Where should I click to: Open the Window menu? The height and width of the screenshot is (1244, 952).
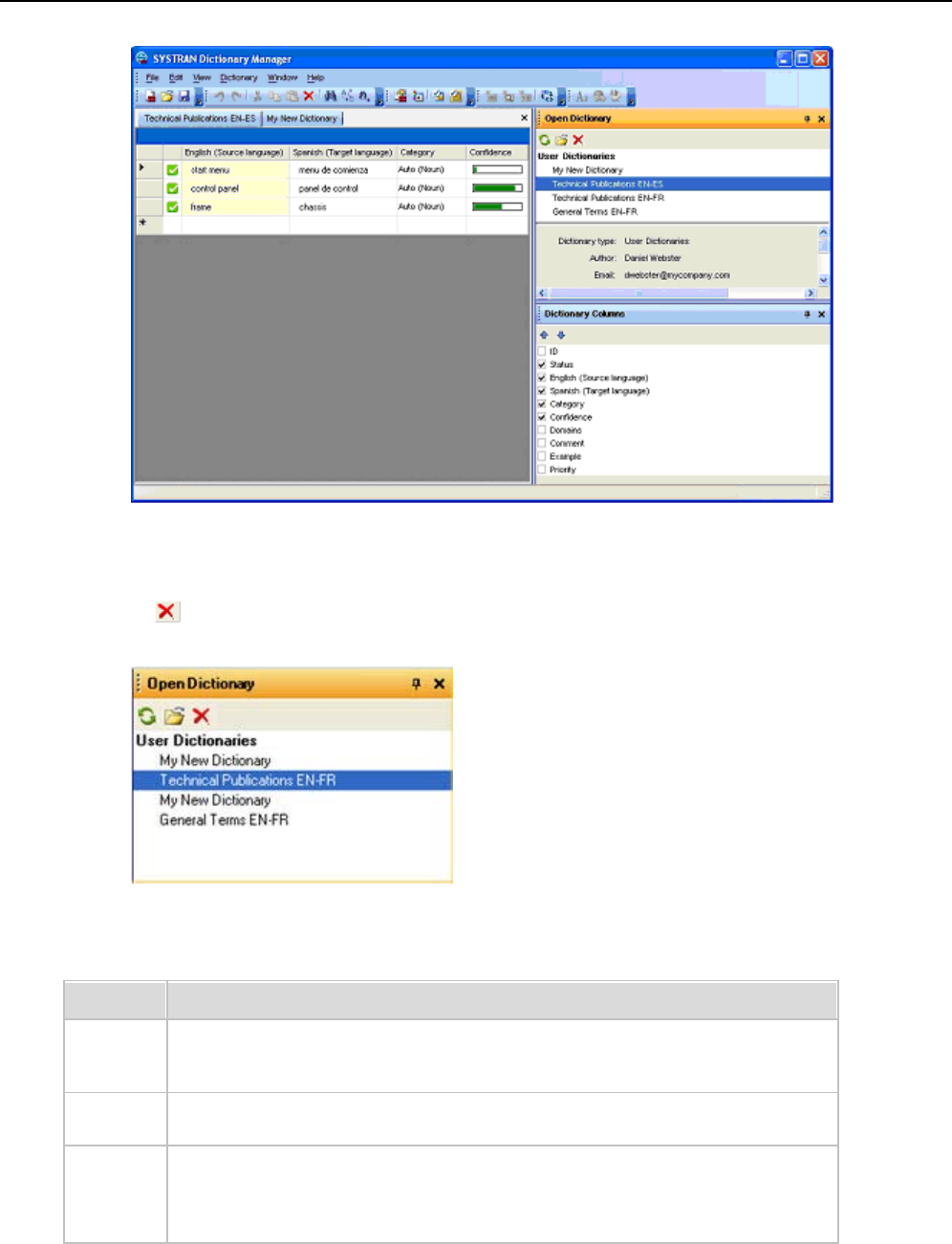282,77
